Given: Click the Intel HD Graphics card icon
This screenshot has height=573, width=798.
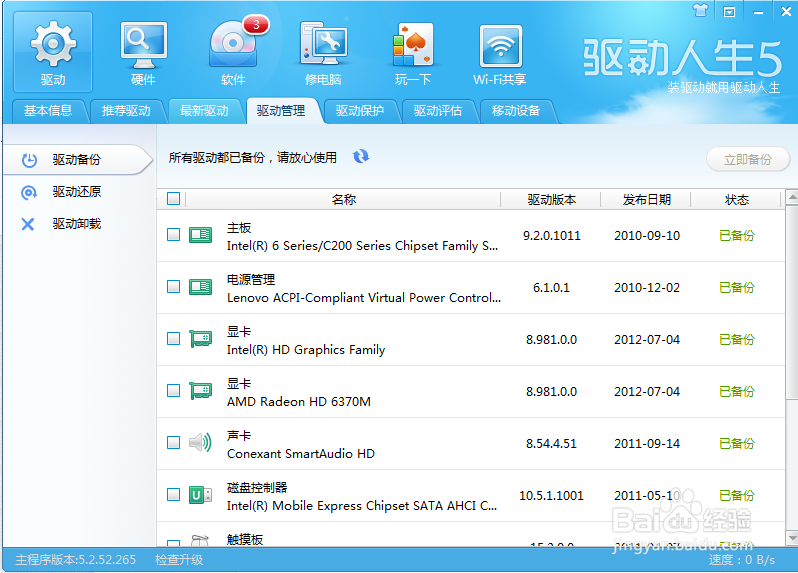Looking at the screenshot, I should (201, 339).
